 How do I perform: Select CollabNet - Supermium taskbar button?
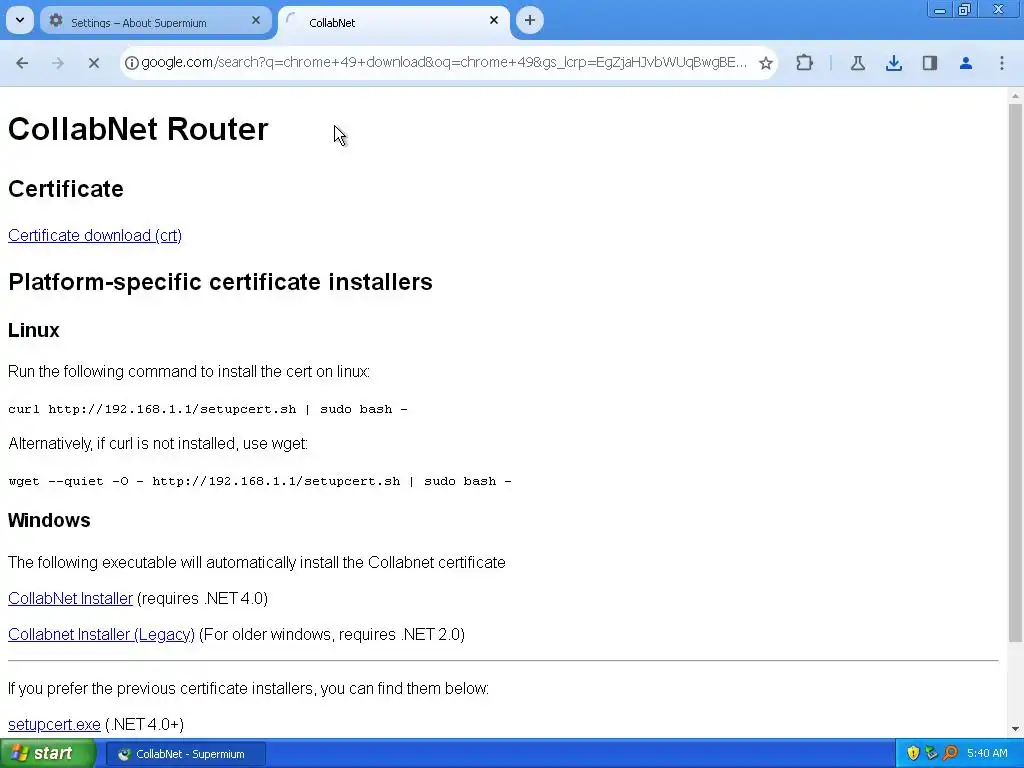[x=185, y=754]
